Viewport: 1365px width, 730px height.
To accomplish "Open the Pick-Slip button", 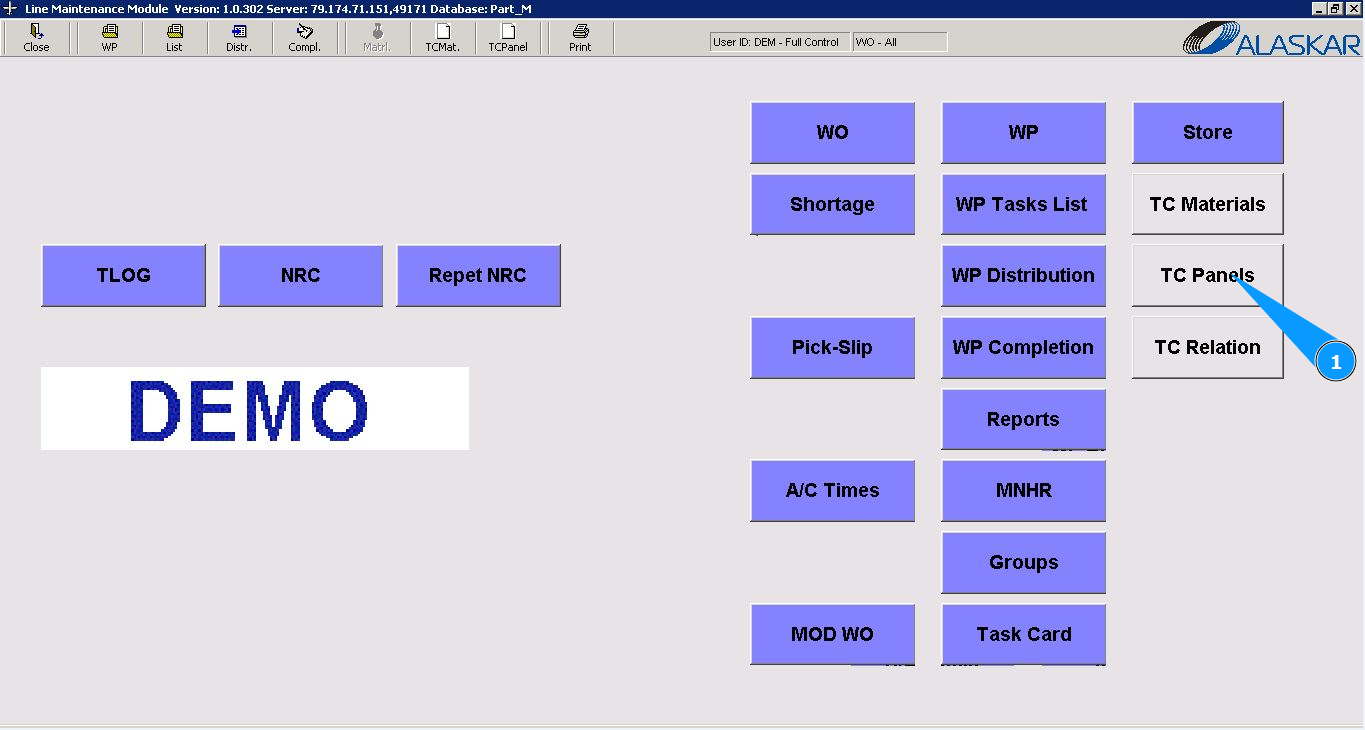I will click(x=832, y=347).
